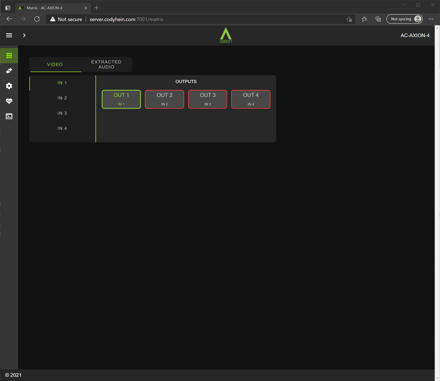The width and height of the screenshot is (440, 381).
Task: Open the Matrix grid sidebar icon
Action: click(x=9, y=56)
